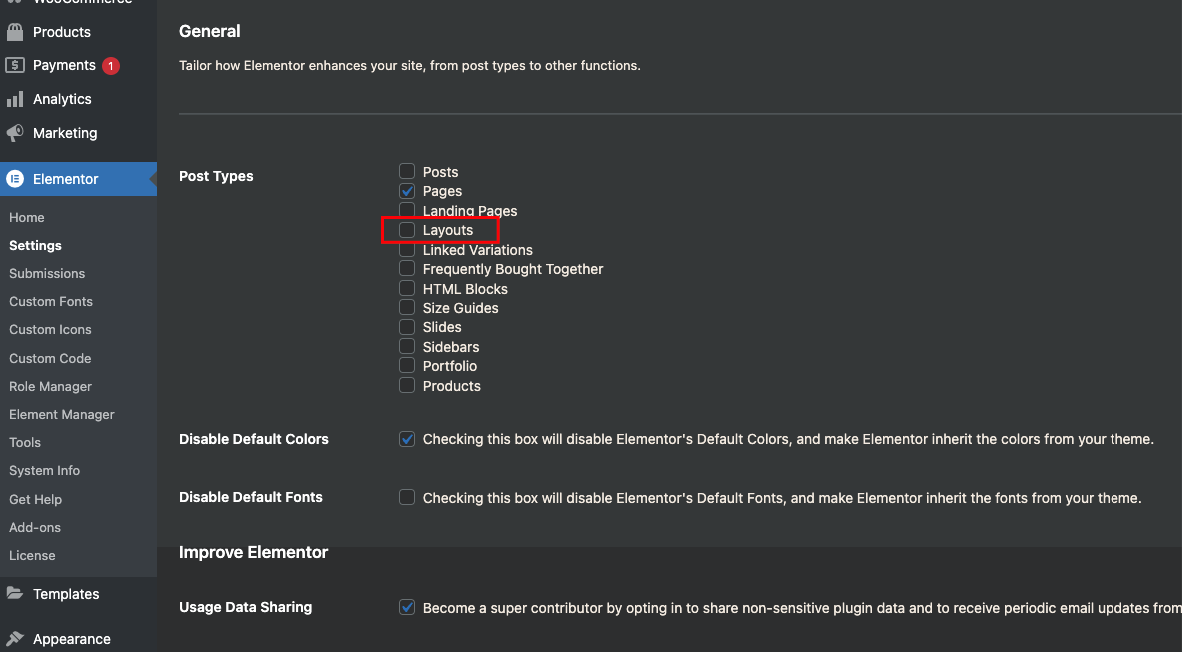Uncheck the Usage Data Sharing checkbox
The width and height of the screenshot is (1182, 652).
pyautogui.click(x=407, y=607)
